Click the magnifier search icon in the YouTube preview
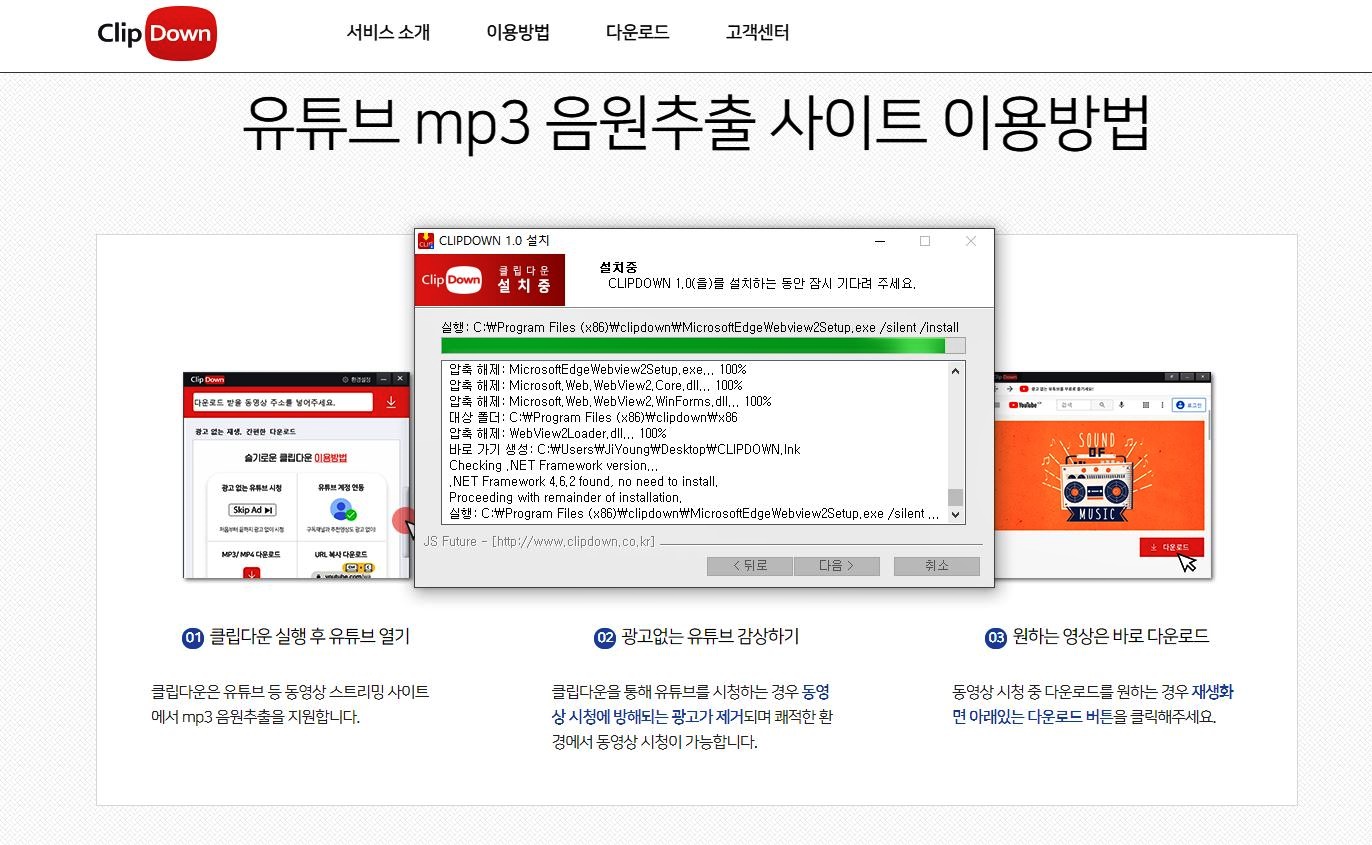Screen dimensions: 1372x845 (1102, 405)
